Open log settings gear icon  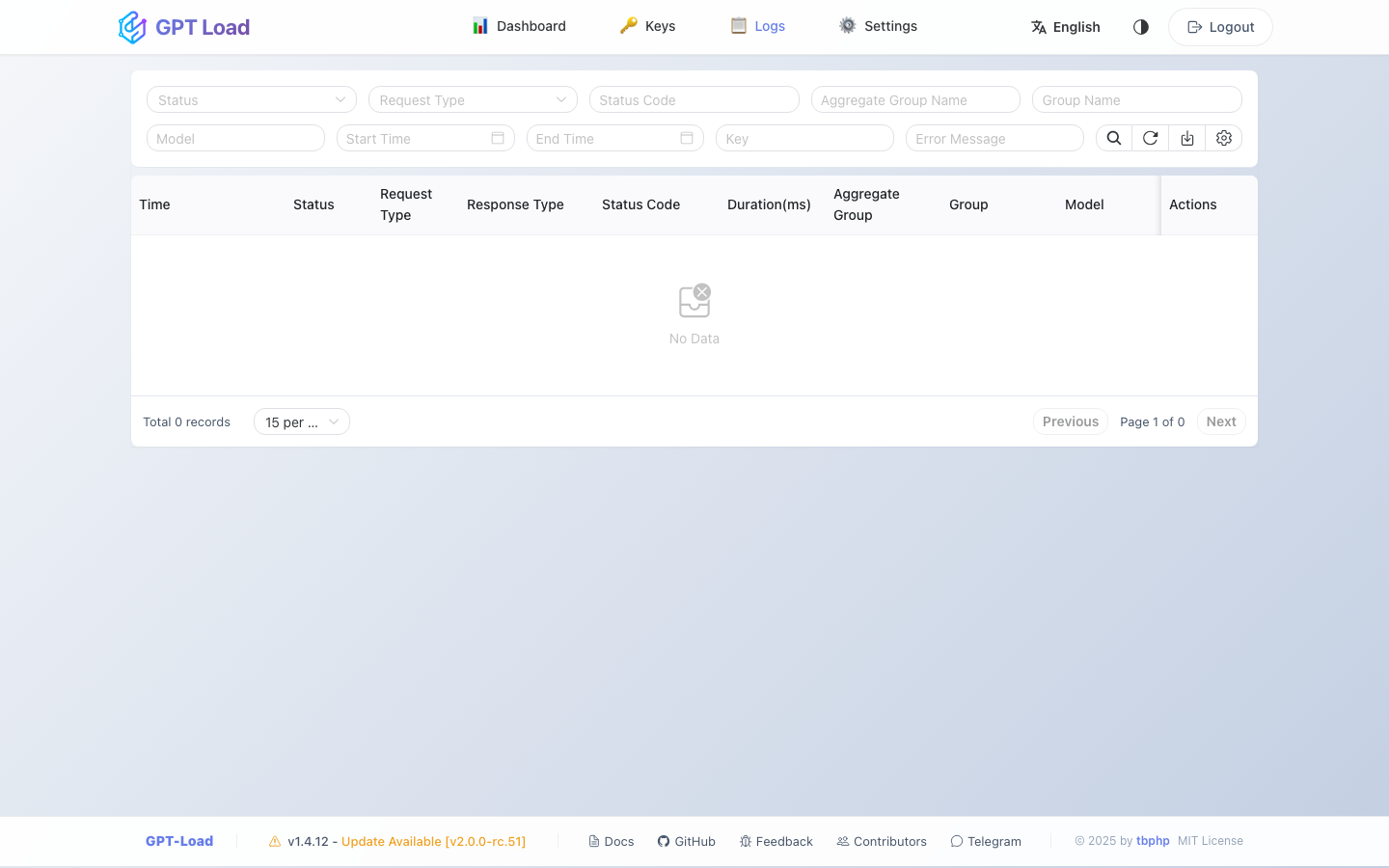(x=1224, y=138)
